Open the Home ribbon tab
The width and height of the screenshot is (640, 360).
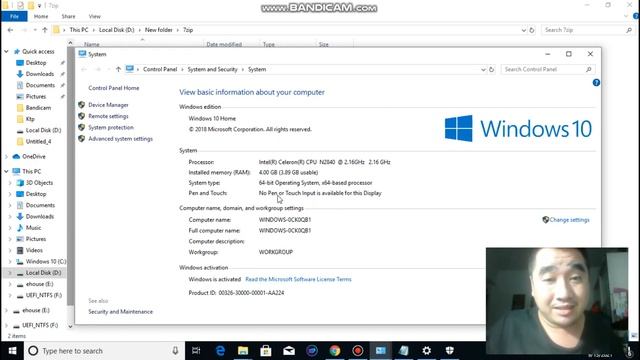click(41, 16)
